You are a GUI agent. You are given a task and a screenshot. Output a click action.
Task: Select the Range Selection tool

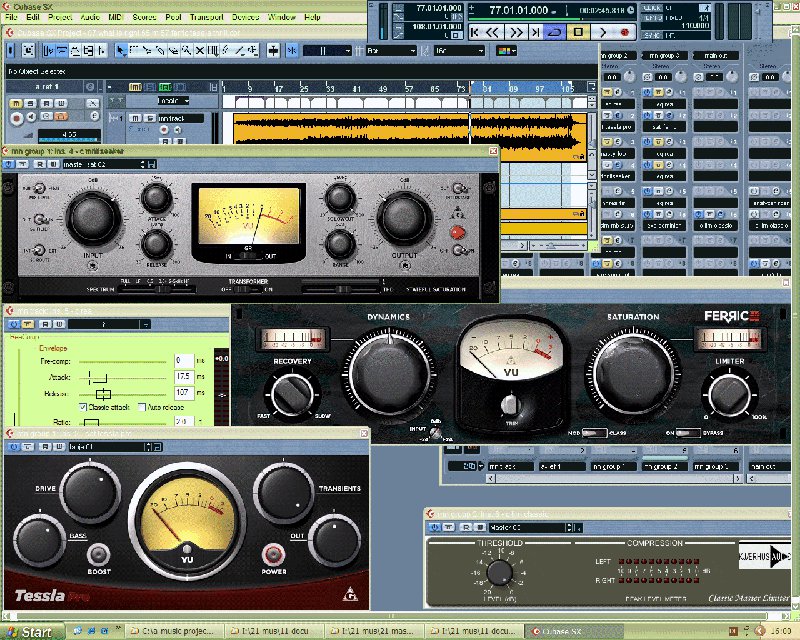[134, 51]
